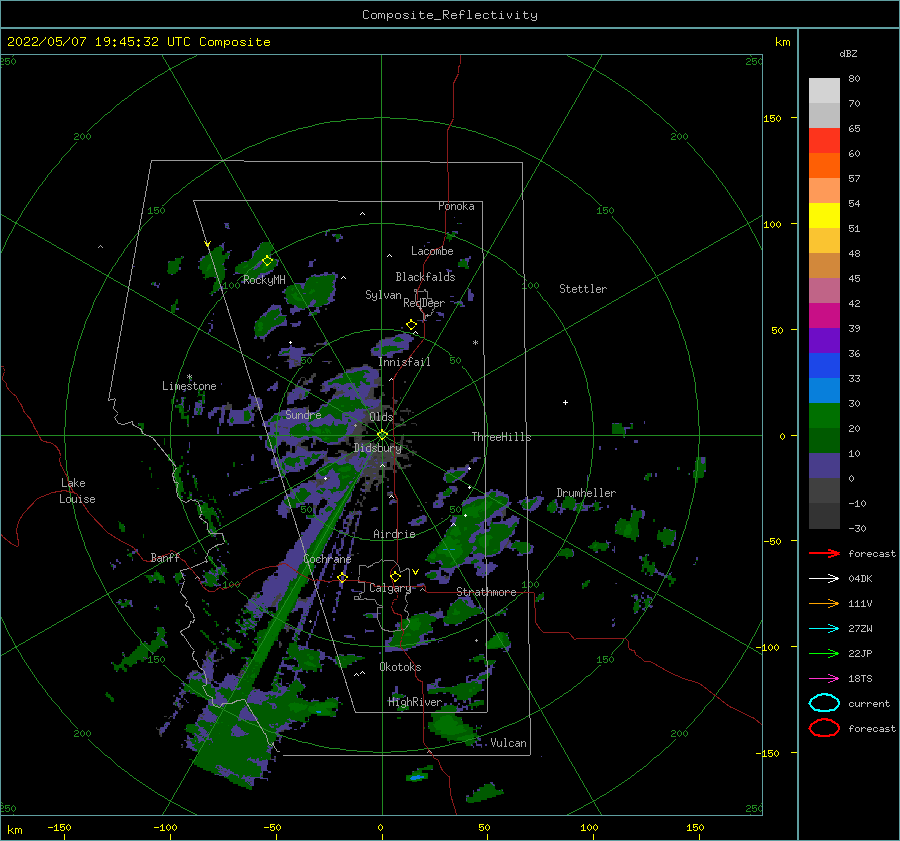Click yellow diamond at radar center by Olds
This screenshot has width=900, height=841.
[382, 435]
